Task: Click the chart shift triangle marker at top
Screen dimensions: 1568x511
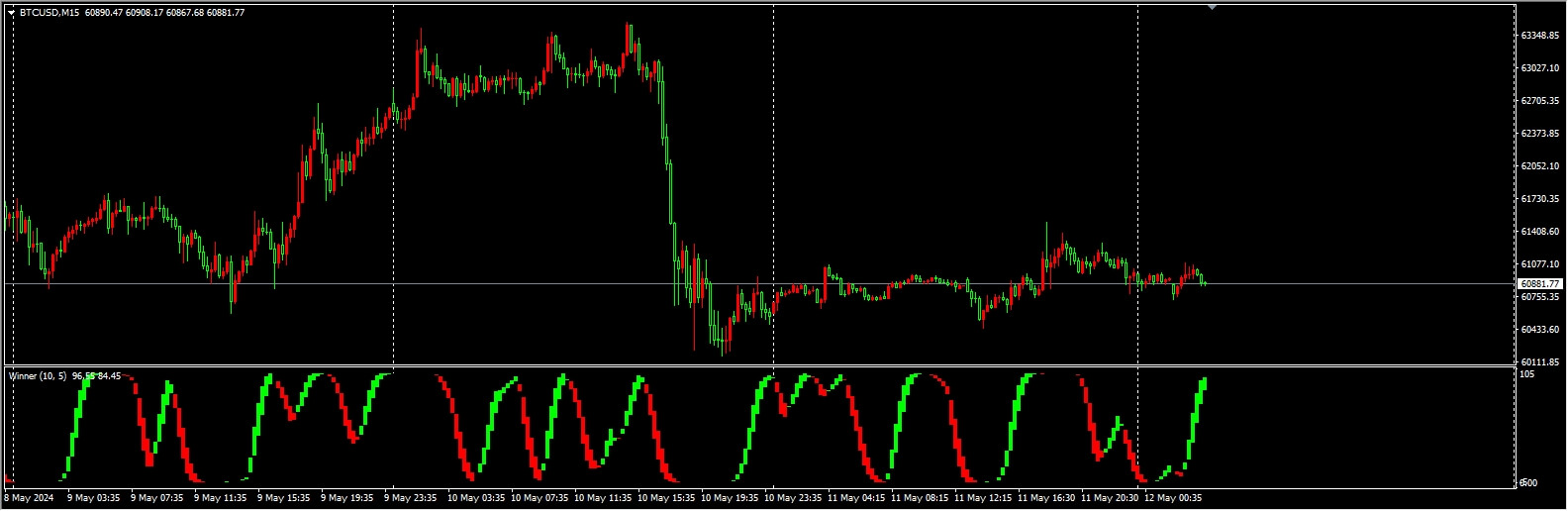Action: coord(1212,7)
